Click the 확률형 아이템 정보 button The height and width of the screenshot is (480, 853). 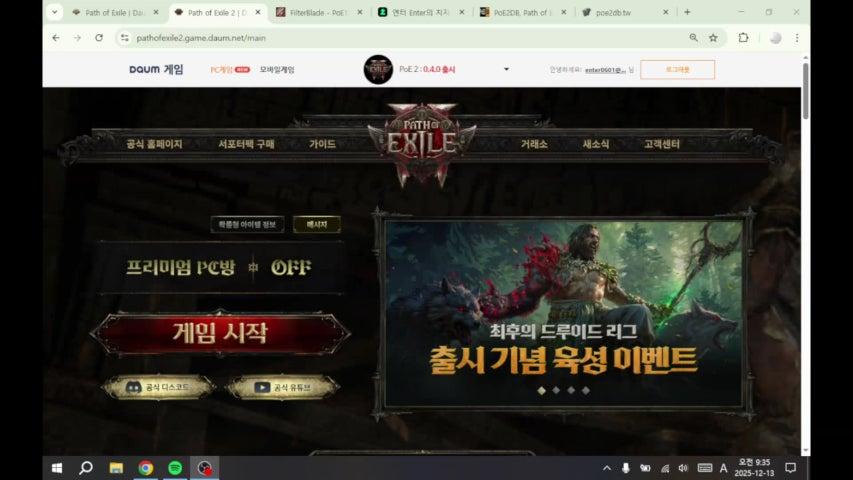[x=248, y=224]
